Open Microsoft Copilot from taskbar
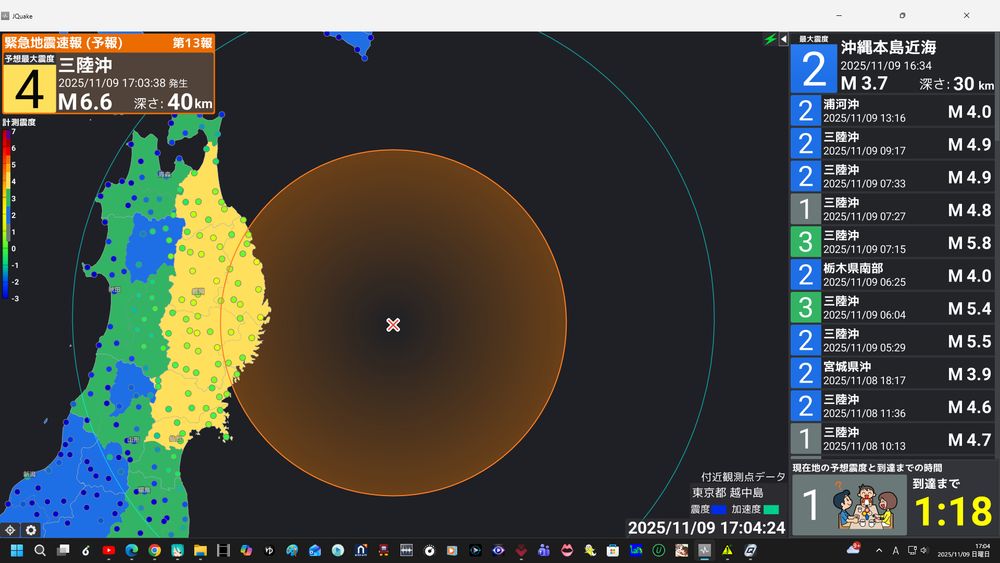1000x563 pixels. click(x=246, y=550)
